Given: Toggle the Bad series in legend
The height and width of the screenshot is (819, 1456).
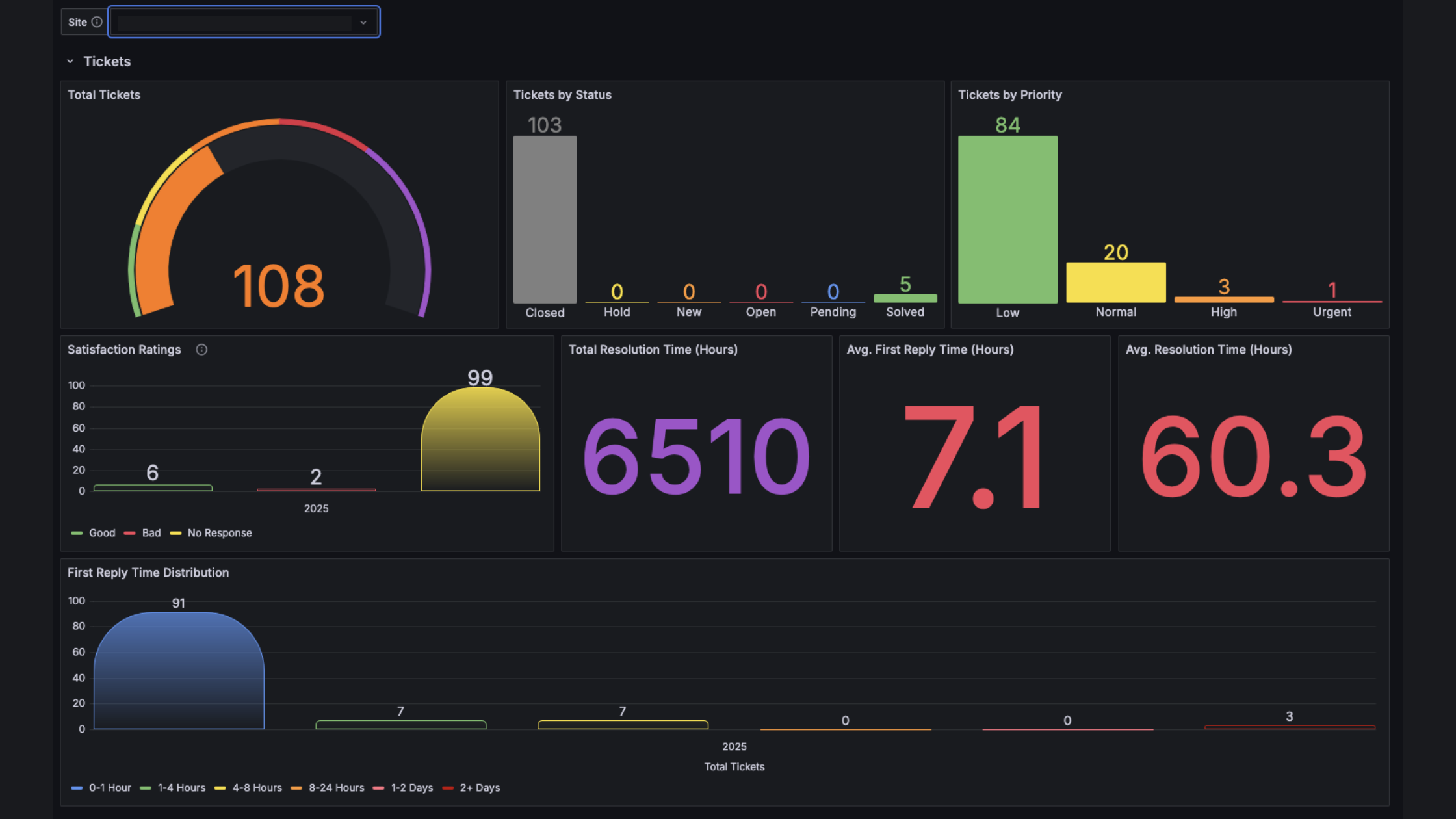Looking at the screenshot, I should tap(151, 533).
